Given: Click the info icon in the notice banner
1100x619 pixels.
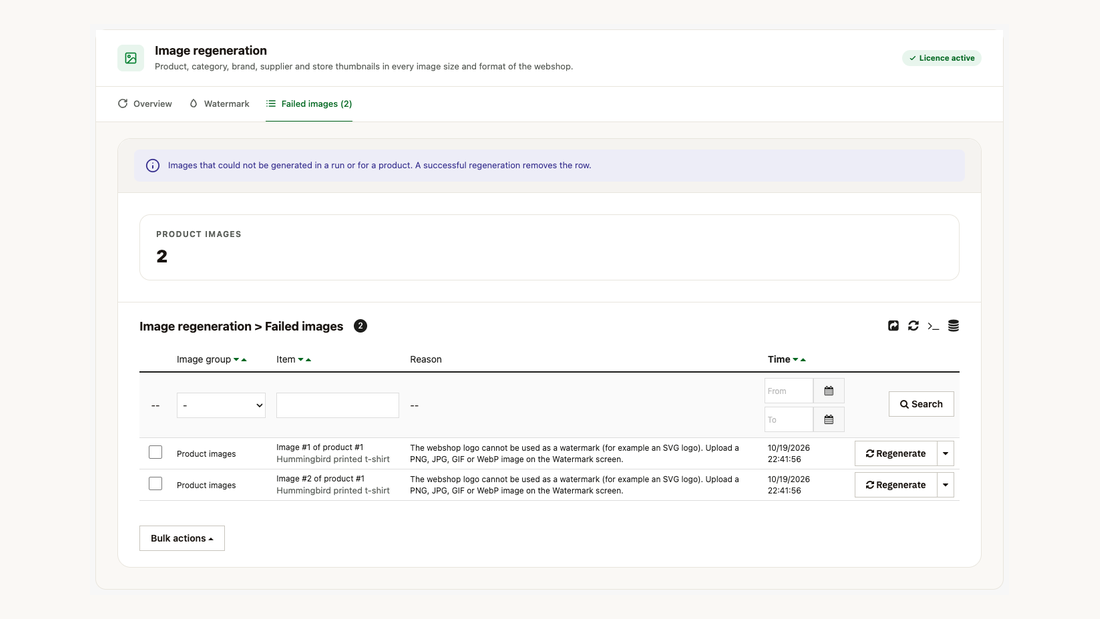Looking at the screenshot, I should (x=152, y=166).
